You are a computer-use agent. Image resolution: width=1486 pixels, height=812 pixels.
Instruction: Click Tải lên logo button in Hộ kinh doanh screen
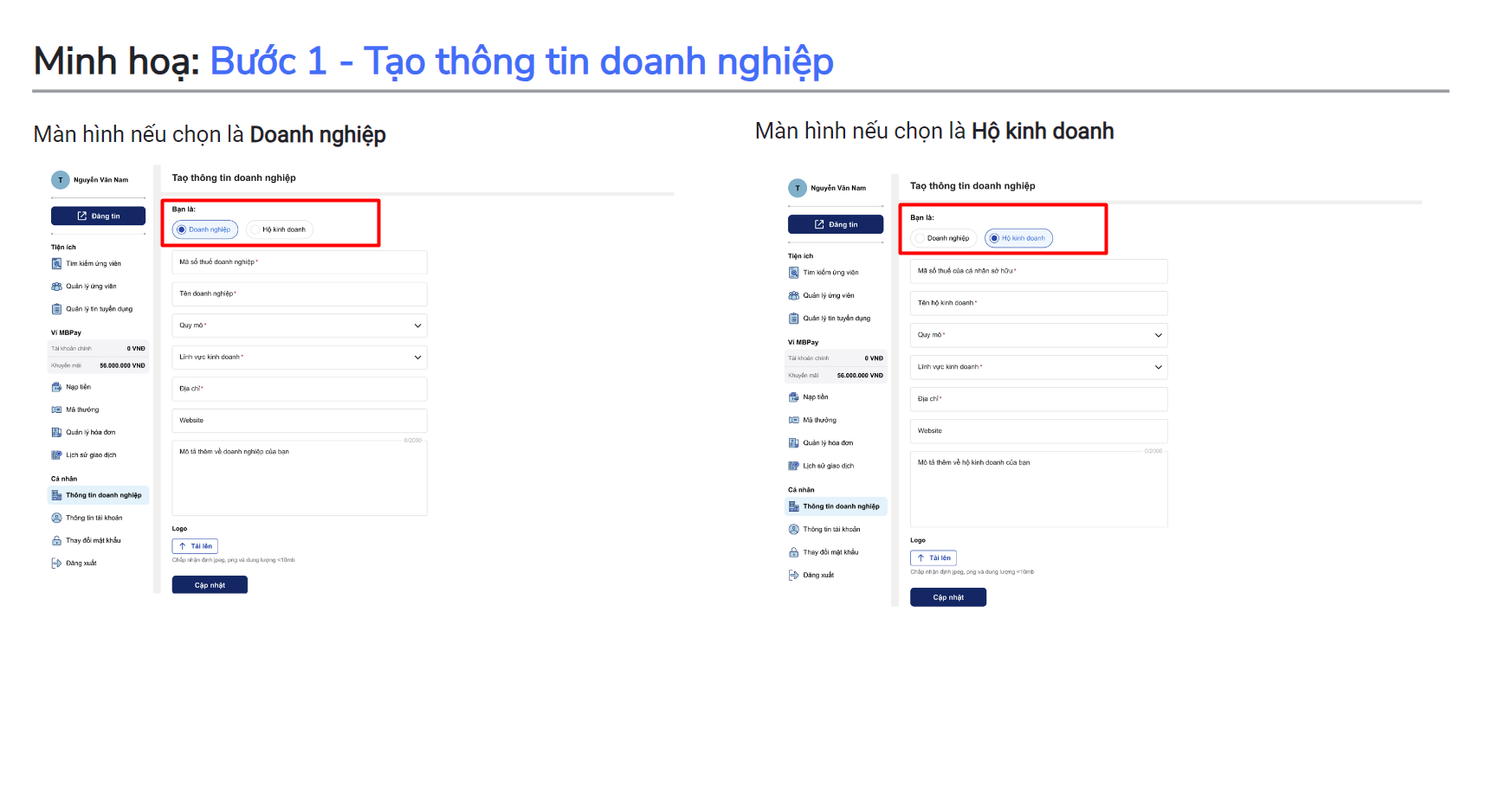(x=934, y=558)
